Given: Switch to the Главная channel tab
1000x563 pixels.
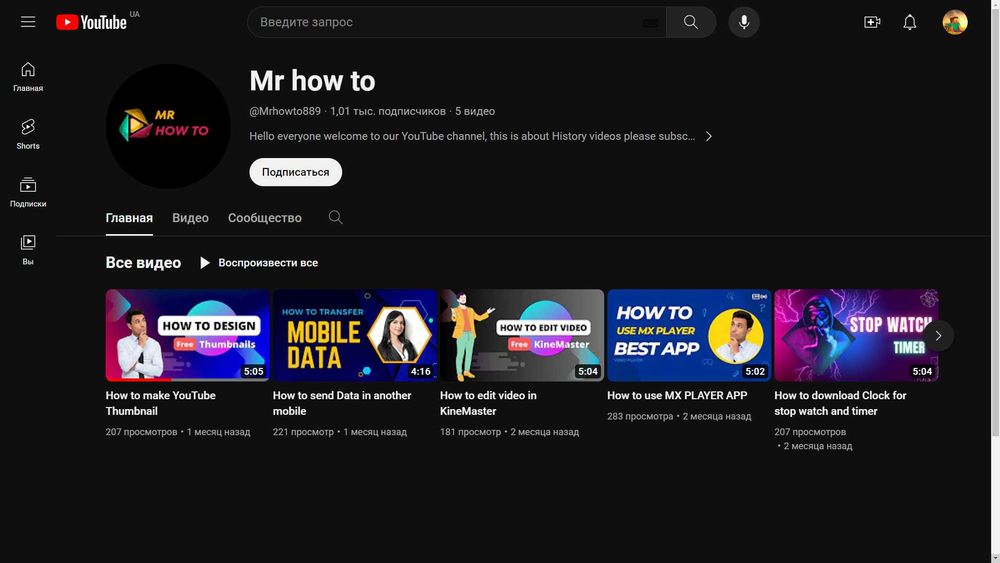Looking at the screenshot, I should (129, 218).
